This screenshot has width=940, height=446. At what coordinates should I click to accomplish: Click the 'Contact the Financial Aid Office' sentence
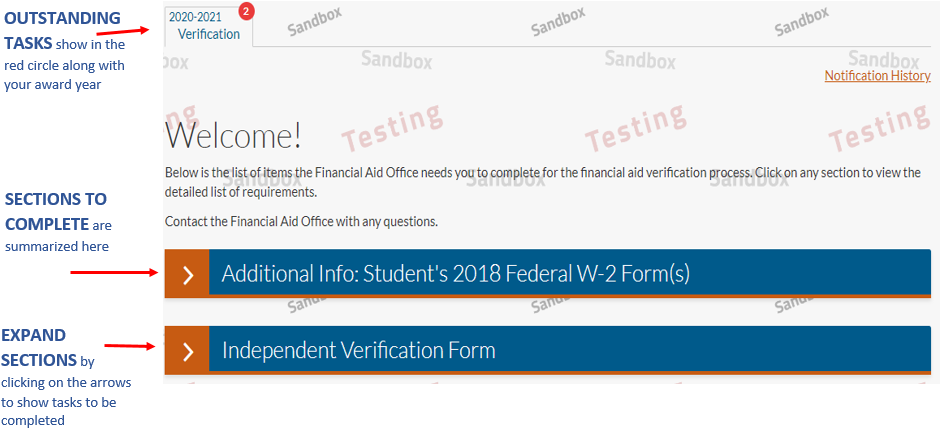tap(301, 221)
